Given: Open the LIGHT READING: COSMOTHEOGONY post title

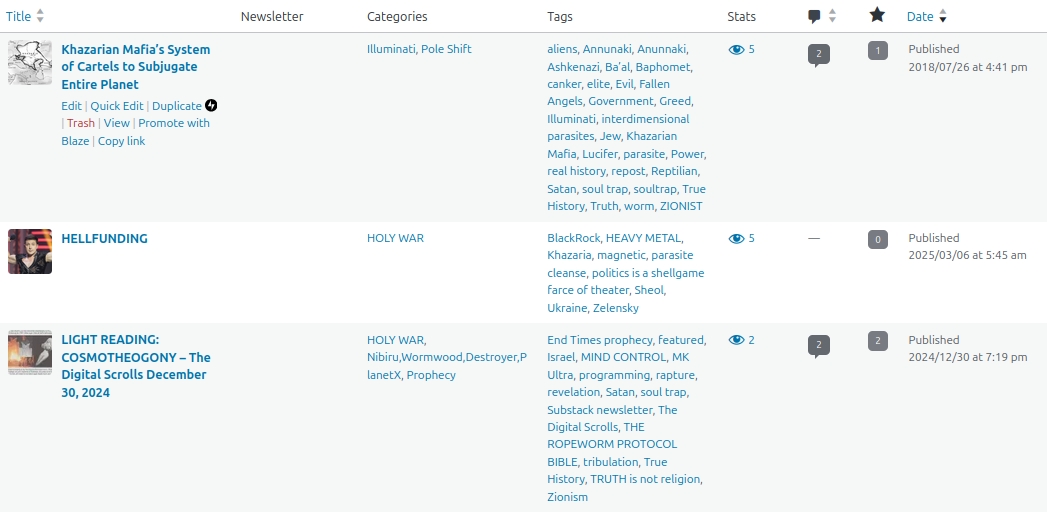Looking at the screenshot, I should (135, 366).
